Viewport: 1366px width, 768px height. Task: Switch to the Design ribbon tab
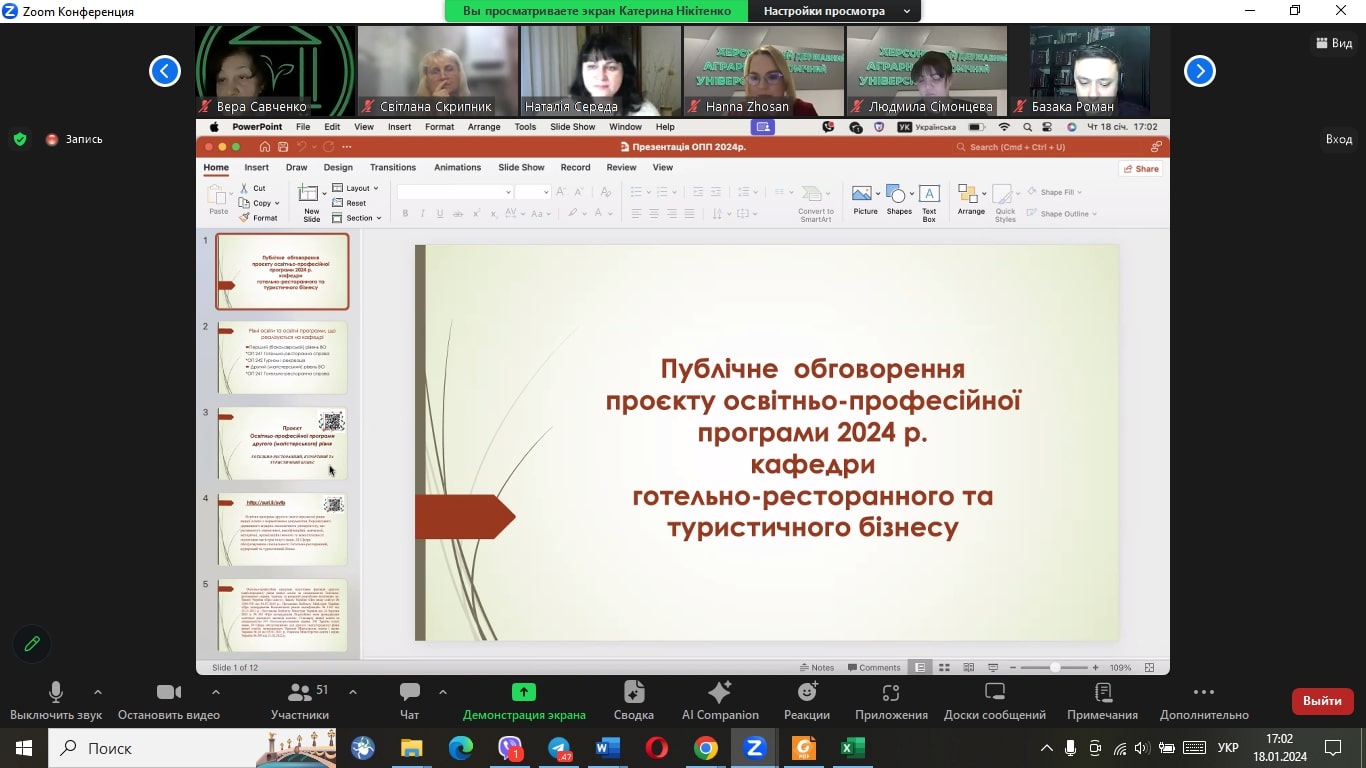pyautogui.click(x=338, y=167)
